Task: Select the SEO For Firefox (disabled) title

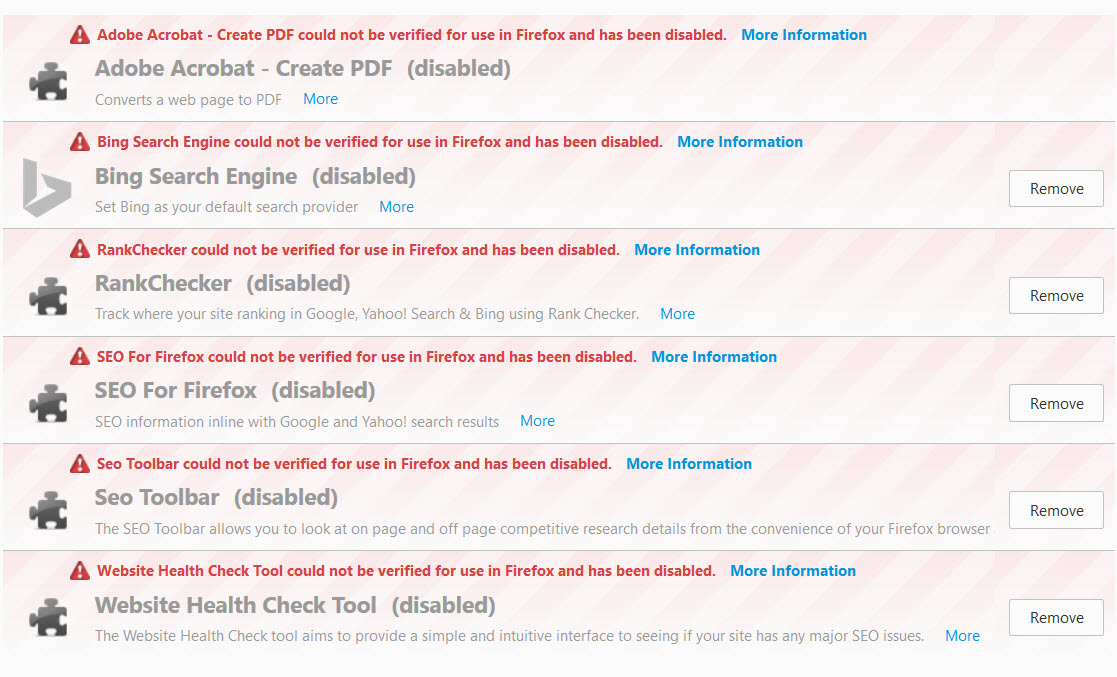Action: click(235, 391)
